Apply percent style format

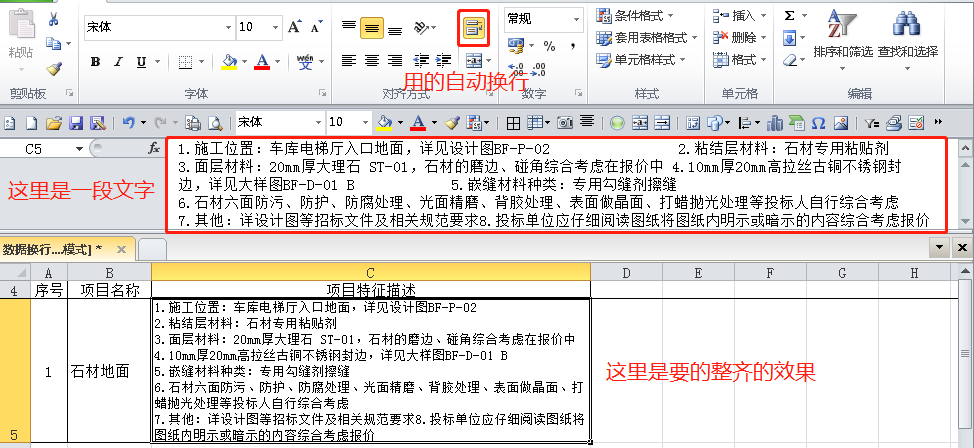click(x=550, y=45)
